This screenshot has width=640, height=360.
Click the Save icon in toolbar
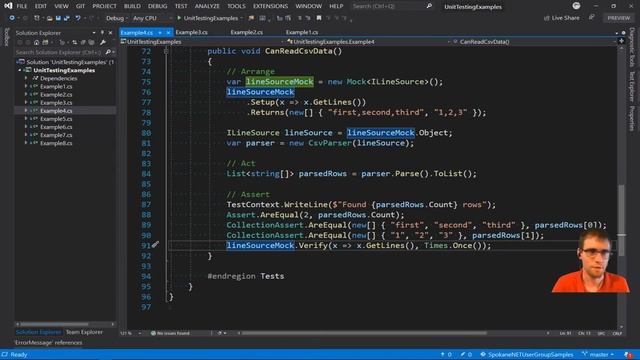[x=58, y=18]
